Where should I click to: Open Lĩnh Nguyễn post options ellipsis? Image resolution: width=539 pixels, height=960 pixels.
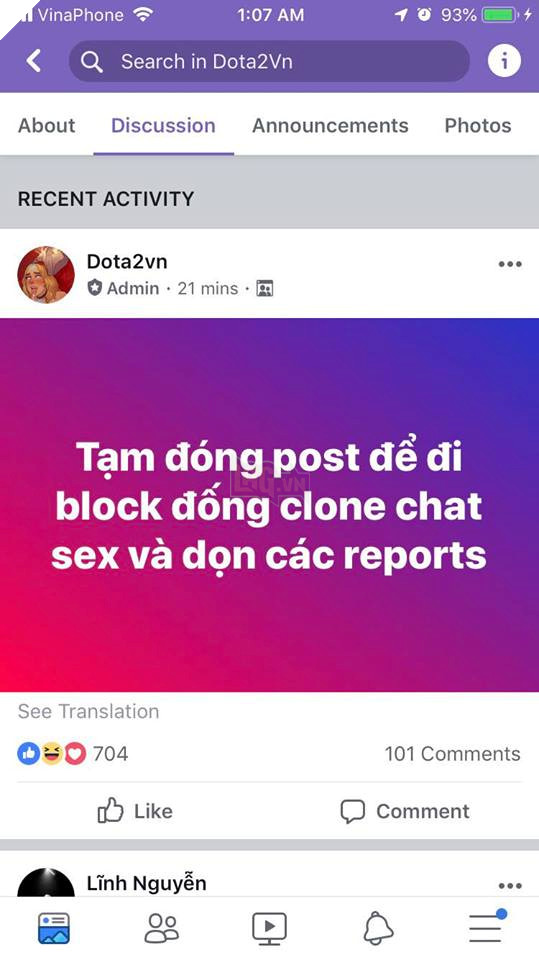pos(510,885)
